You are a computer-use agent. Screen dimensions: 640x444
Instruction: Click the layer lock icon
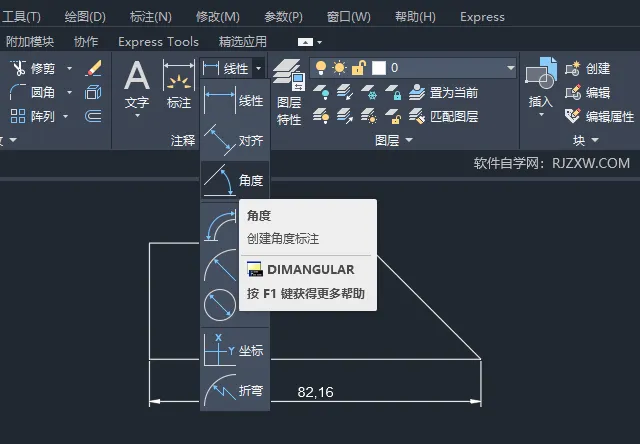393,92
